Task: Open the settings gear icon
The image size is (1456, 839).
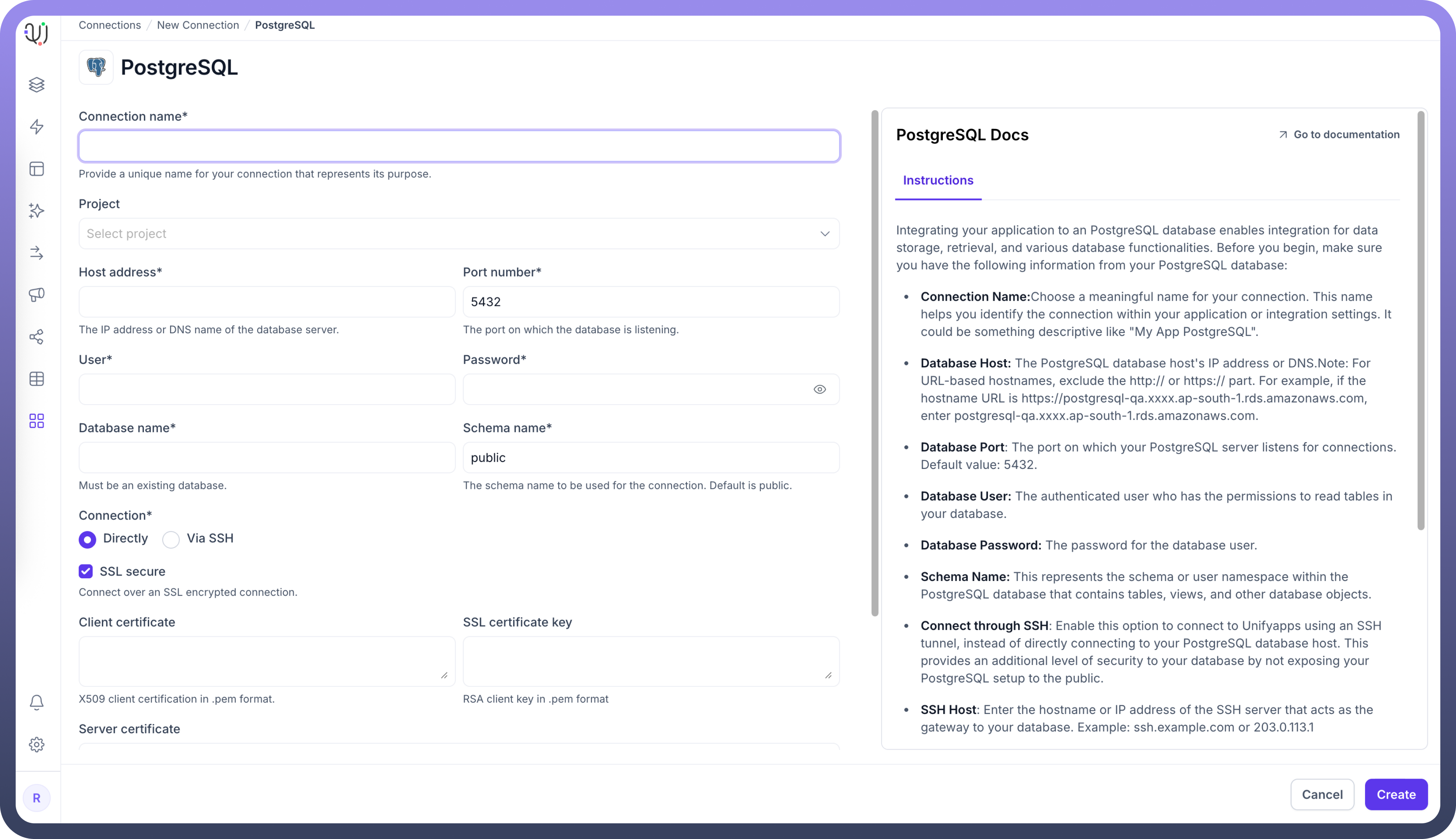Action: pyautogui.click(x=36, y=745)
